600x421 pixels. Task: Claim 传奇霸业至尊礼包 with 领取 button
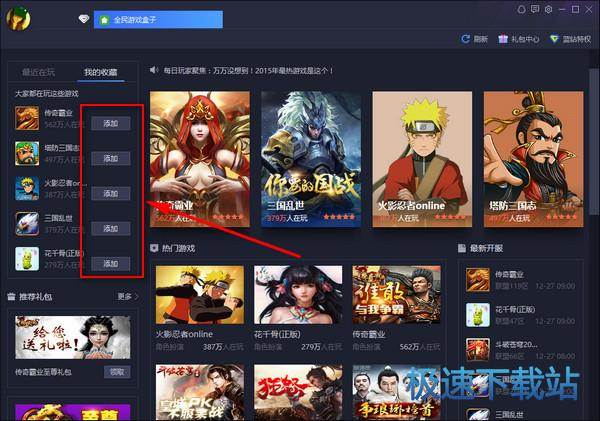click(x=117, y=372)
